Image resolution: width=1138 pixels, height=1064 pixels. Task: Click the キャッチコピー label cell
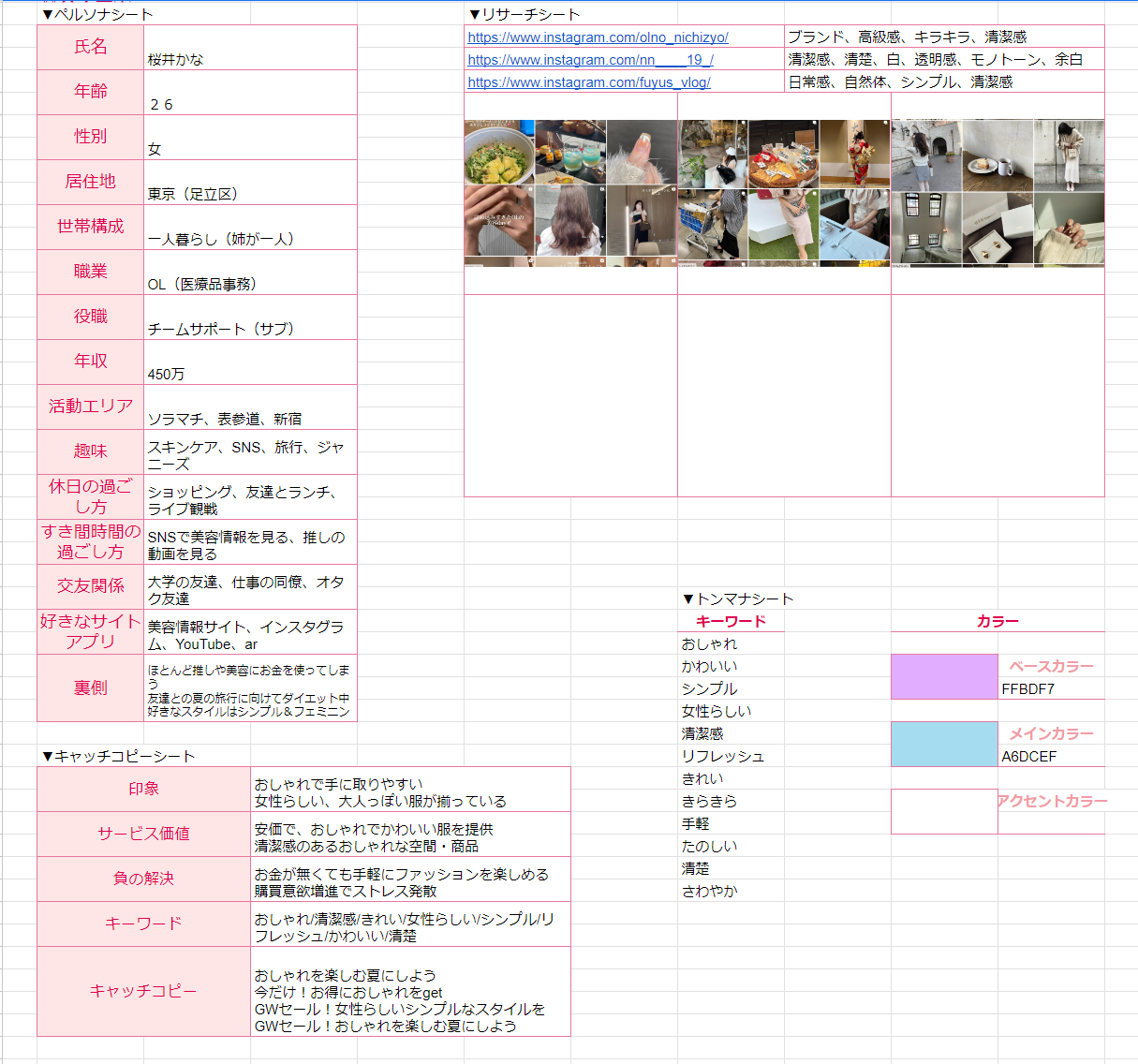pos(143,991)
